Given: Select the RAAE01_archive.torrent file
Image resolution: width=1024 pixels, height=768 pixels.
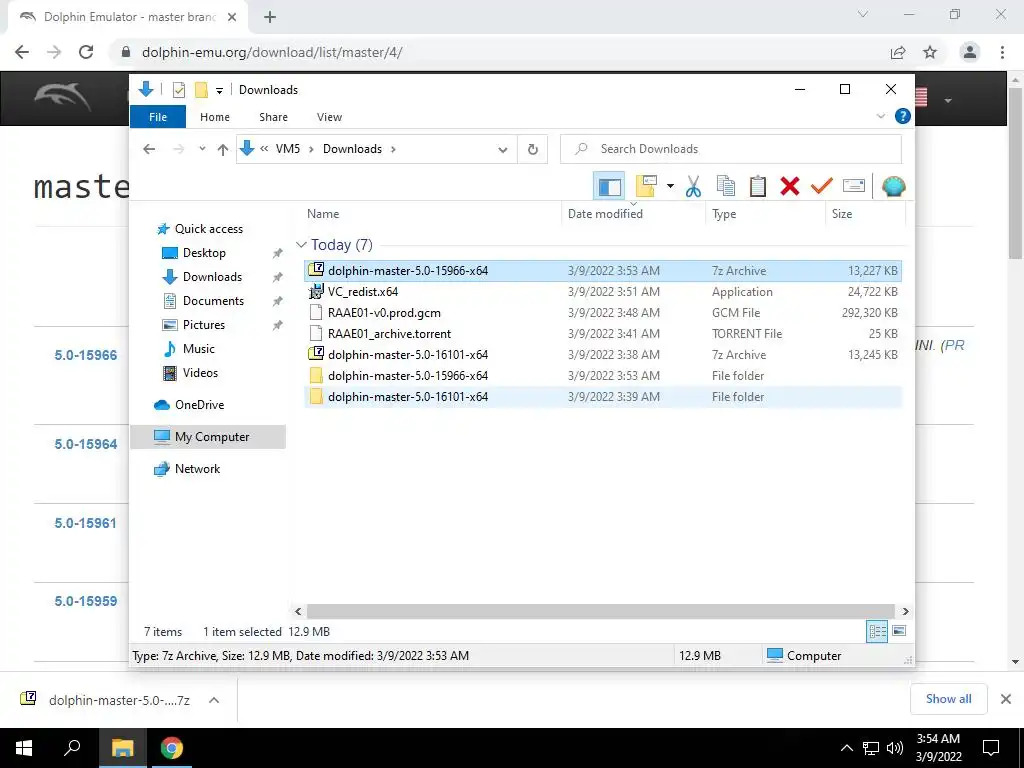Looking at the screenshot, I should 603,333.
